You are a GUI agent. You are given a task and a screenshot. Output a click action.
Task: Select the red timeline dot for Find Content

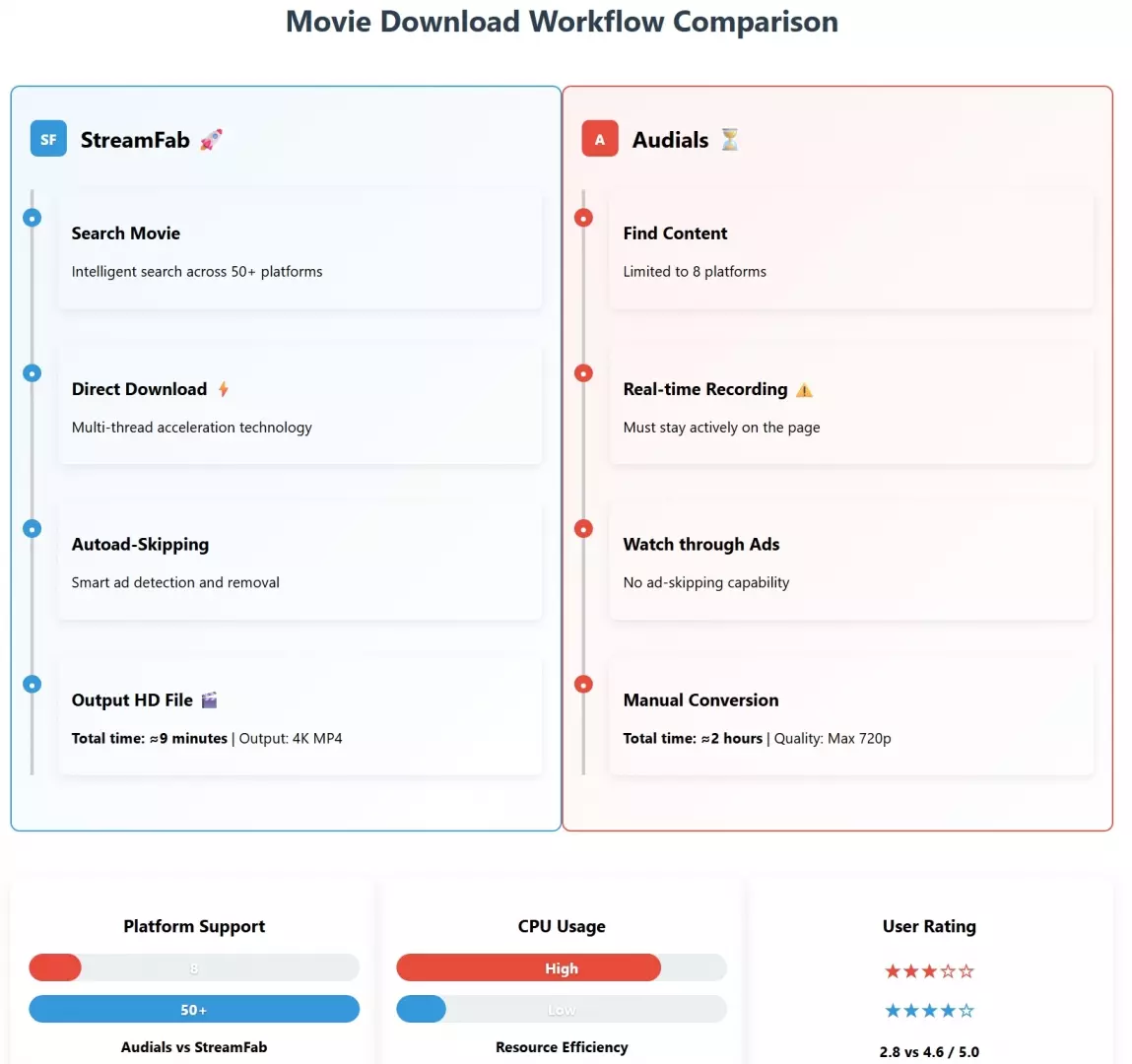point(583,218)
